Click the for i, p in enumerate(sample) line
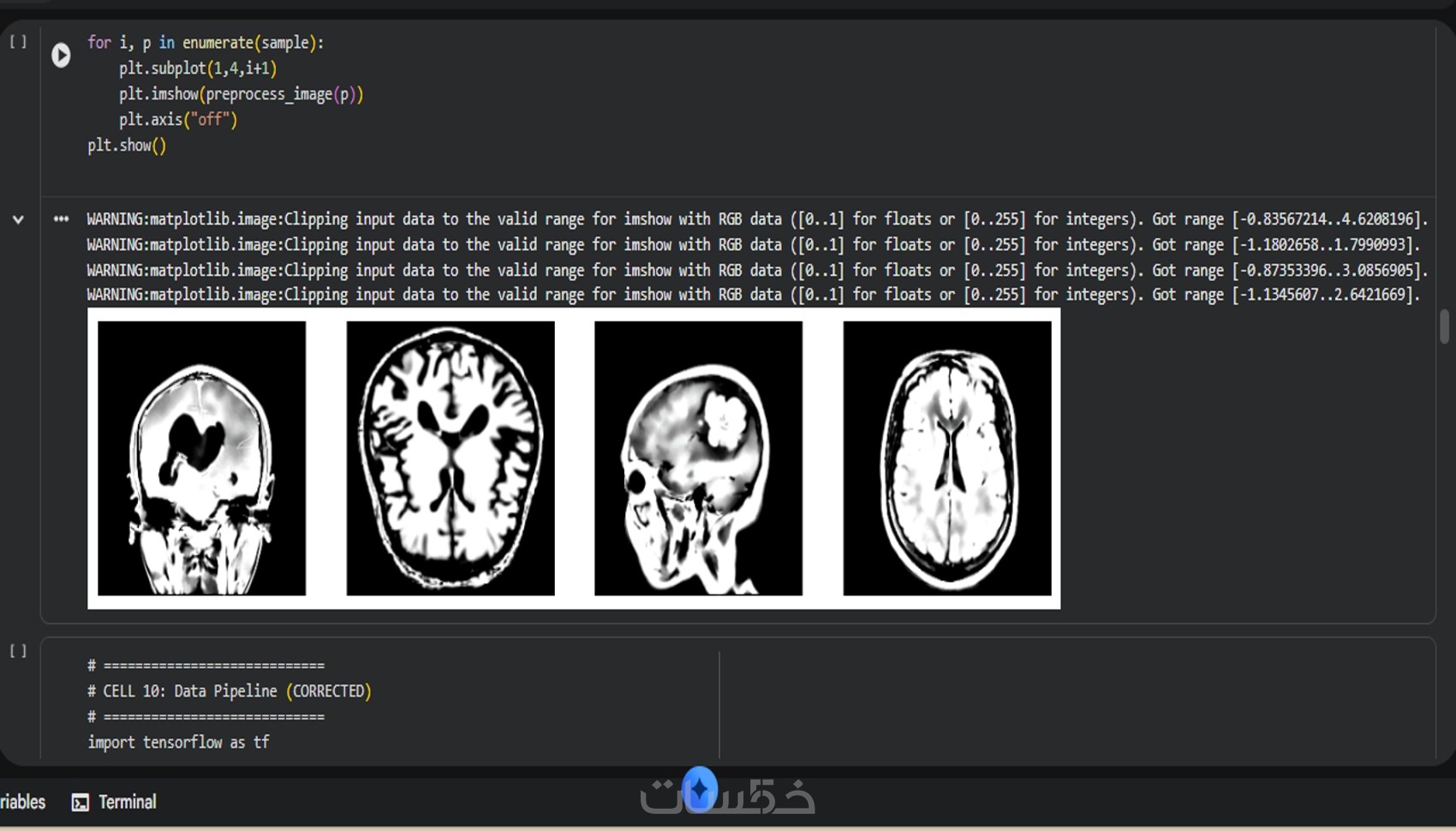This screenshot has height=831, width=1456. (x=206, y=42)
